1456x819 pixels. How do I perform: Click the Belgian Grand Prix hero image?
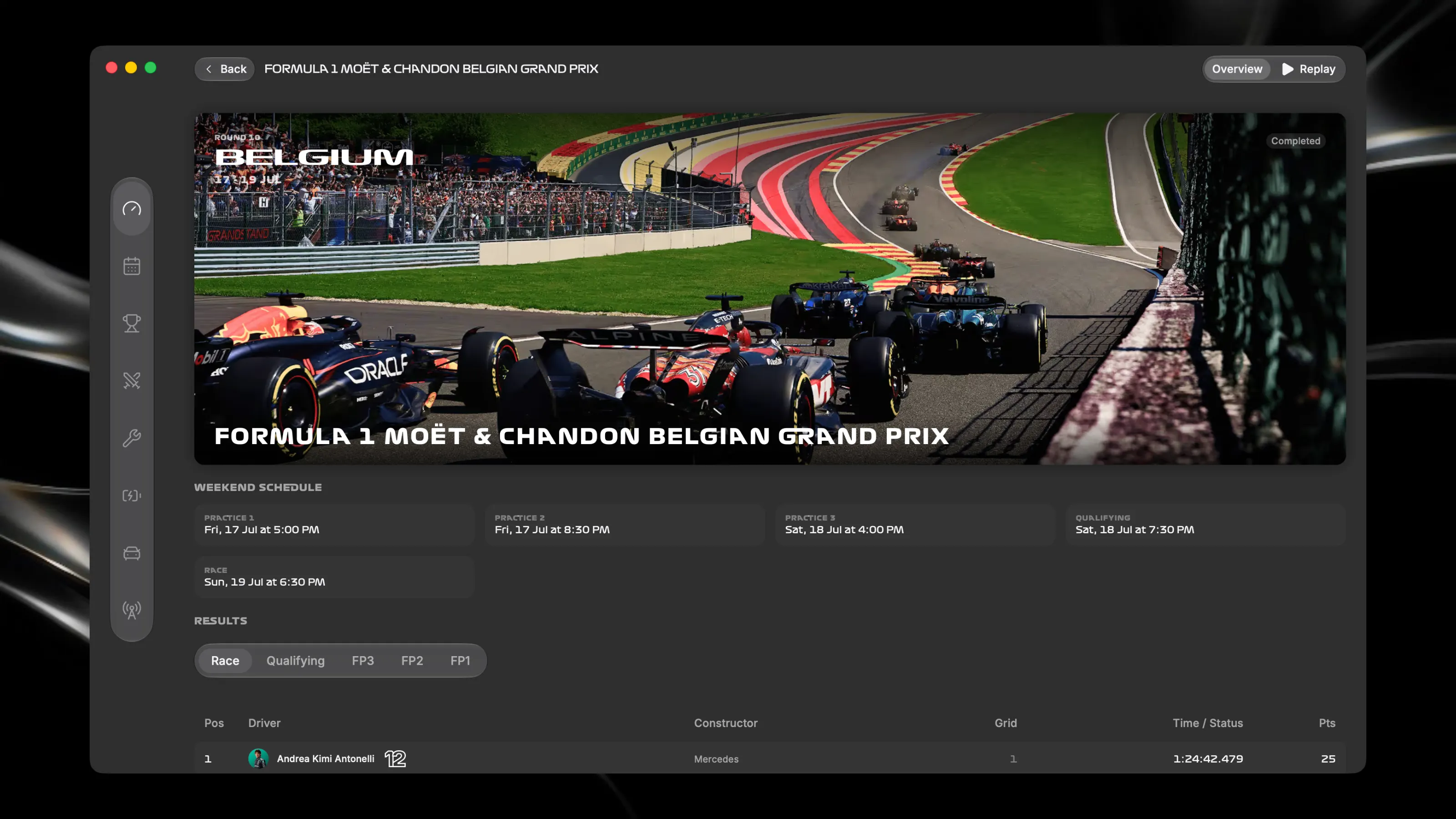point(770,289)
